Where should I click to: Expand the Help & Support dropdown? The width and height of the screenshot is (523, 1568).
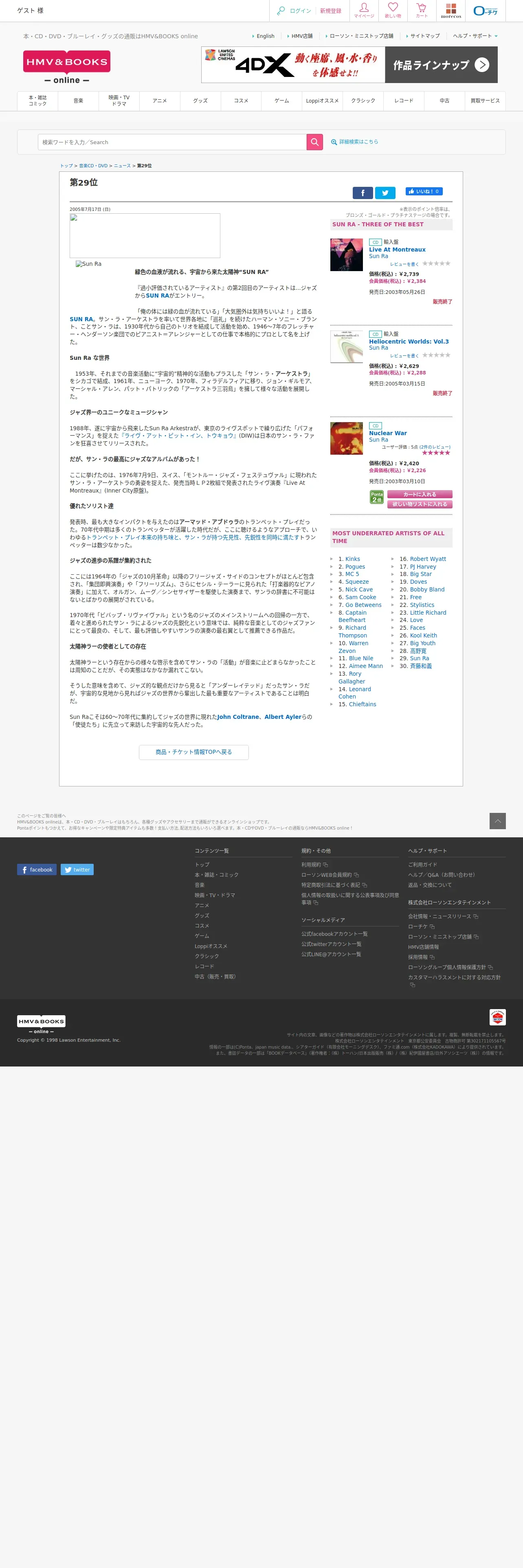pos(475,36)
